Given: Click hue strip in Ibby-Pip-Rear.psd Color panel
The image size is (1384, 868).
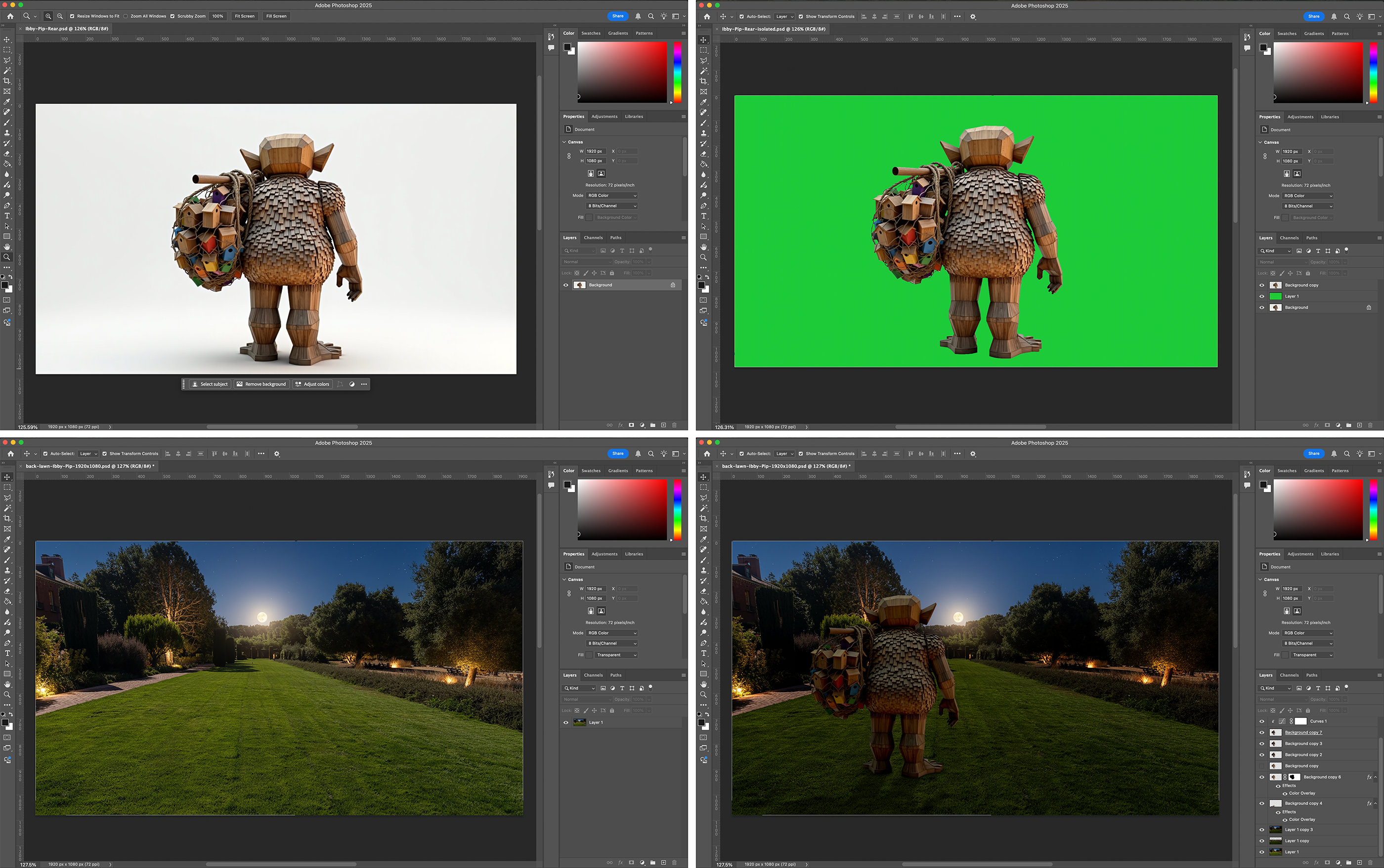Looking at the screenshot, I should coord(678,72).
